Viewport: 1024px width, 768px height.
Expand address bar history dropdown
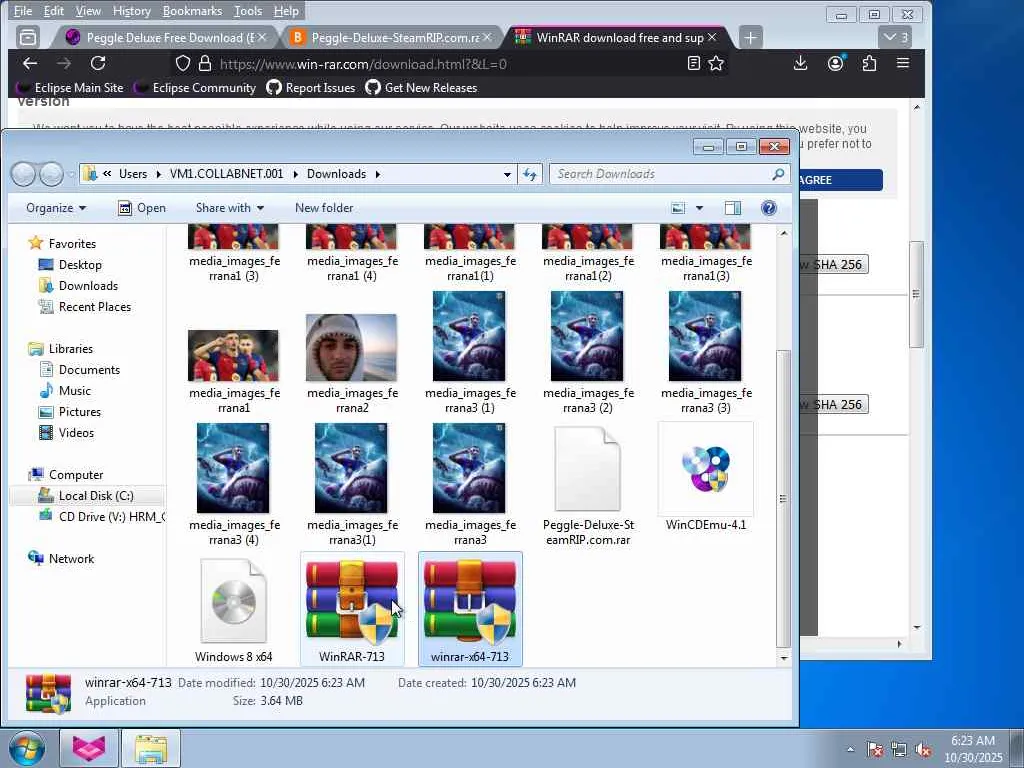click(x=507, y=174)
